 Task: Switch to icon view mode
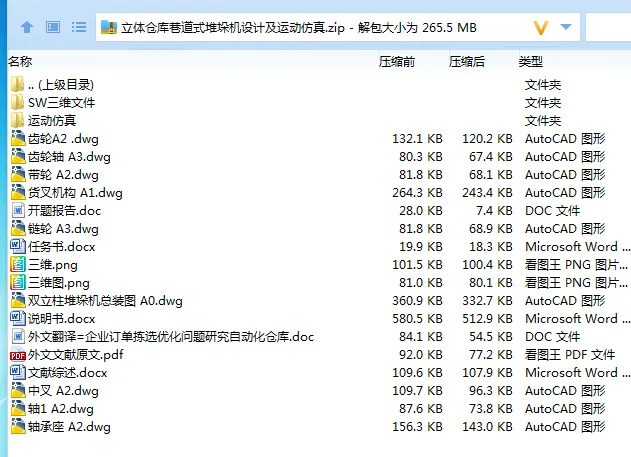click(53, 27)
